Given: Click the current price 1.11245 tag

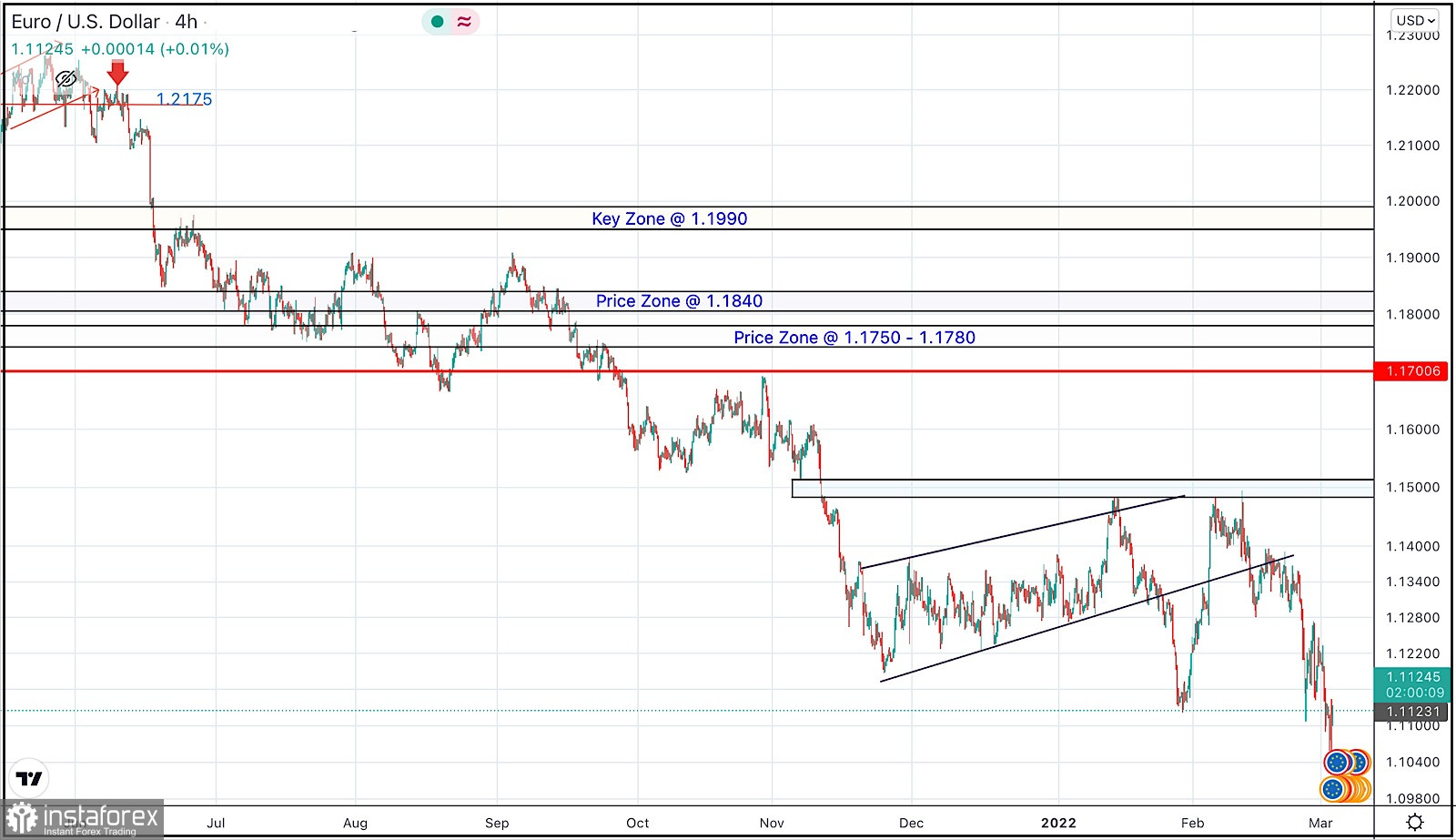Looking at the screenshot, I should [x=1412, y=684].
